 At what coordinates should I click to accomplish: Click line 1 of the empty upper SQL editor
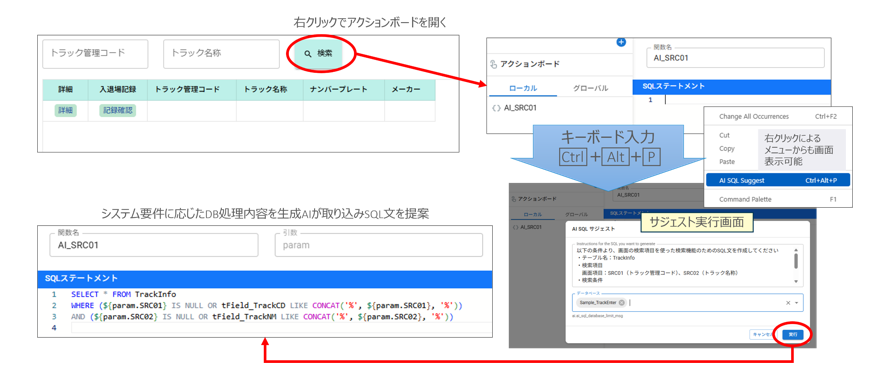746,100
